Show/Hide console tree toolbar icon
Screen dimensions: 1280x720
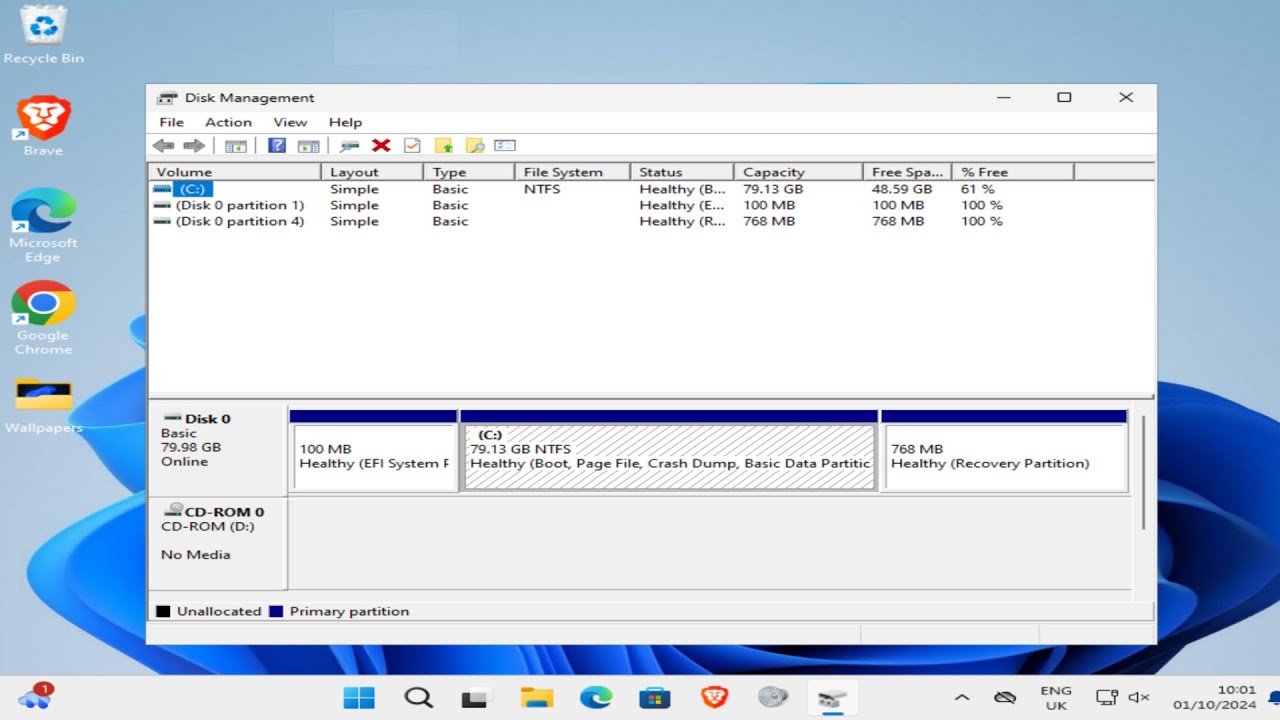(x=235, y=146)
